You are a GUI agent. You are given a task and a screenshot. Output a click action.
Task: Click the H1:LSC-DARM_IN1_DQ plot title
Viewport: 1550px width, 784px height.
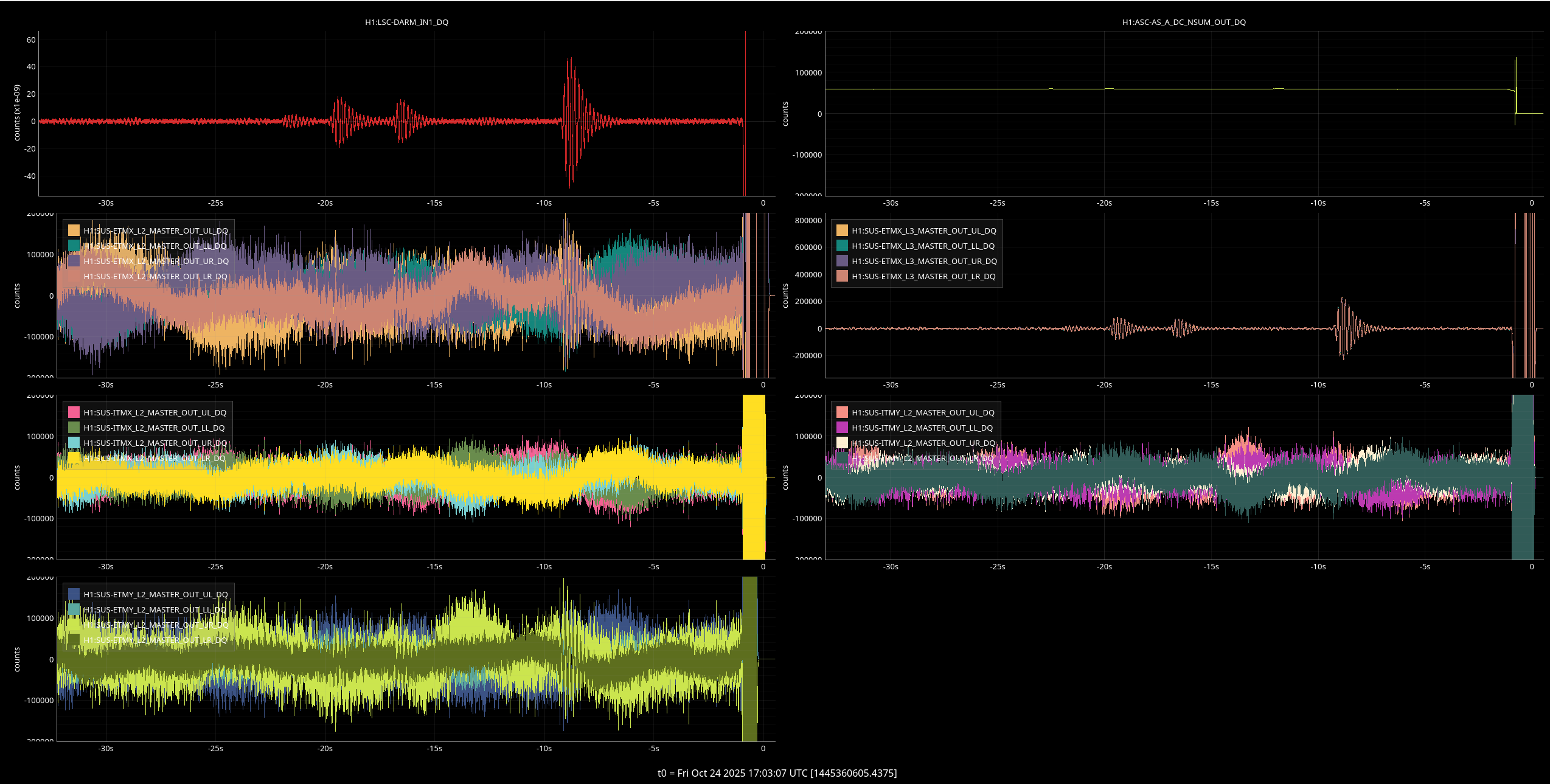pyautogui.click(x=406, y=23)
